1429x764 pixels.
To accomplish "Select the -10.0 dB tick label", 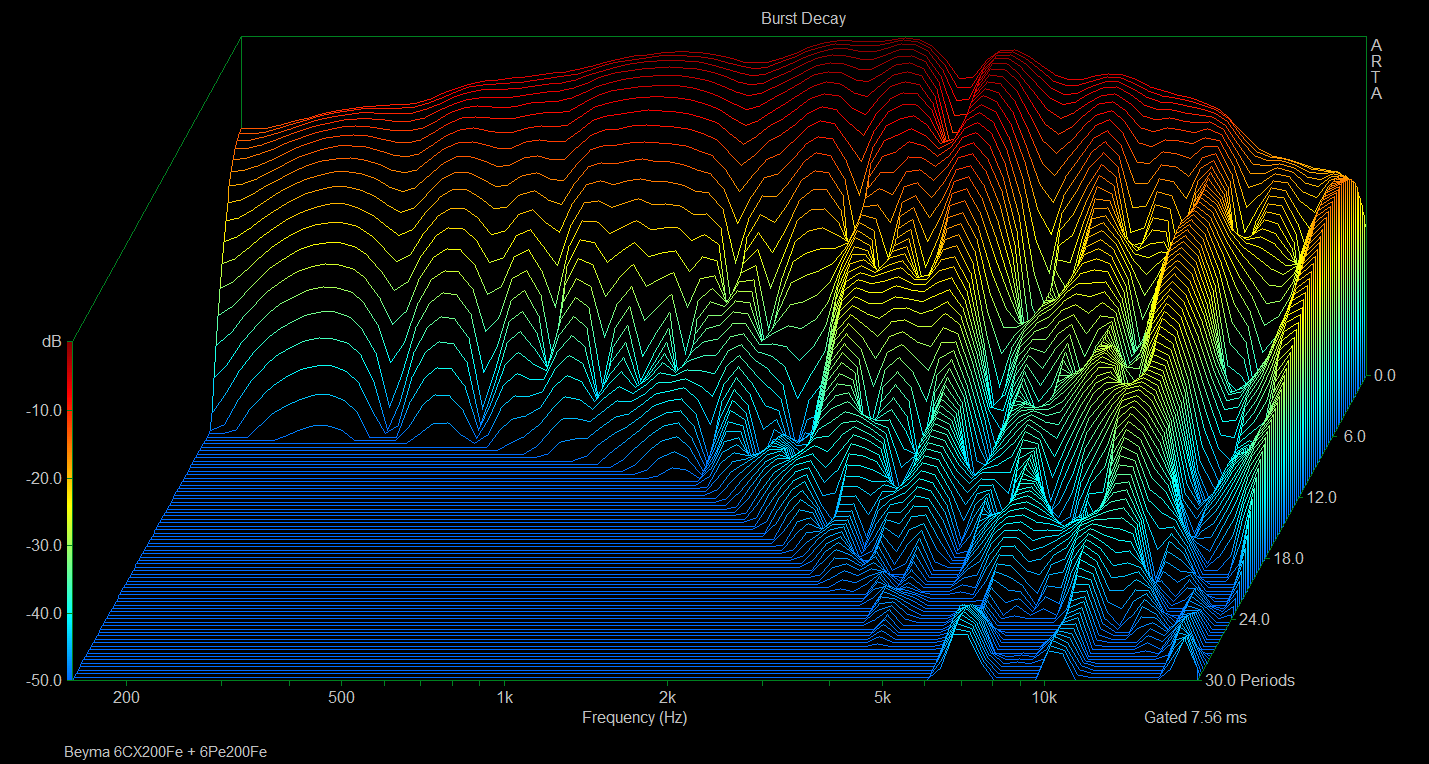I will click(43, 410).
